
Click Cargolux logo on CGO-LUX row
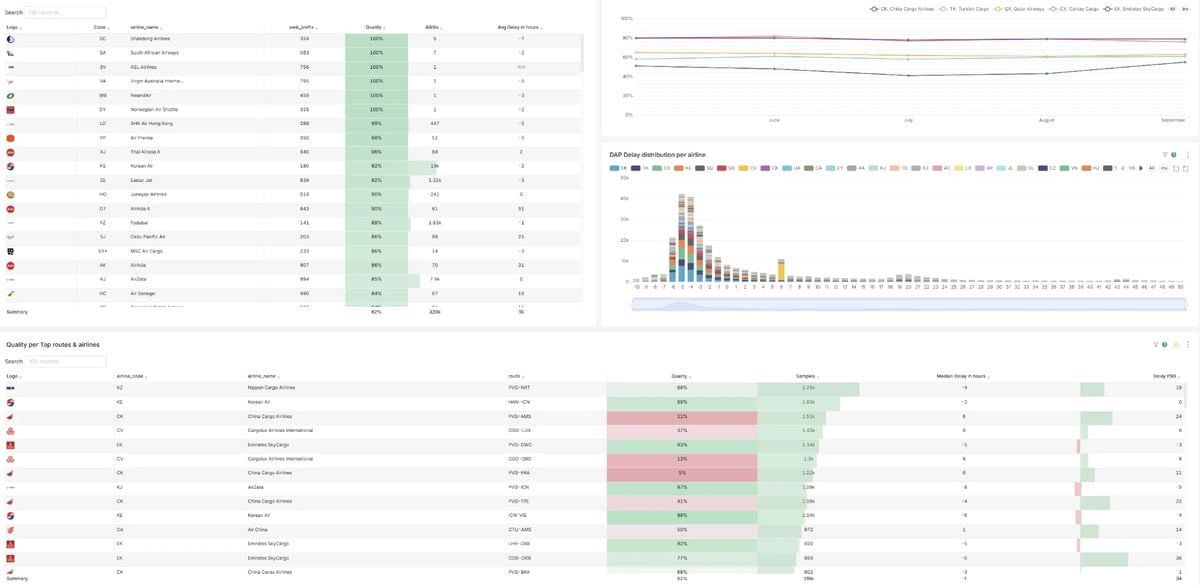[x=10, y=430]
